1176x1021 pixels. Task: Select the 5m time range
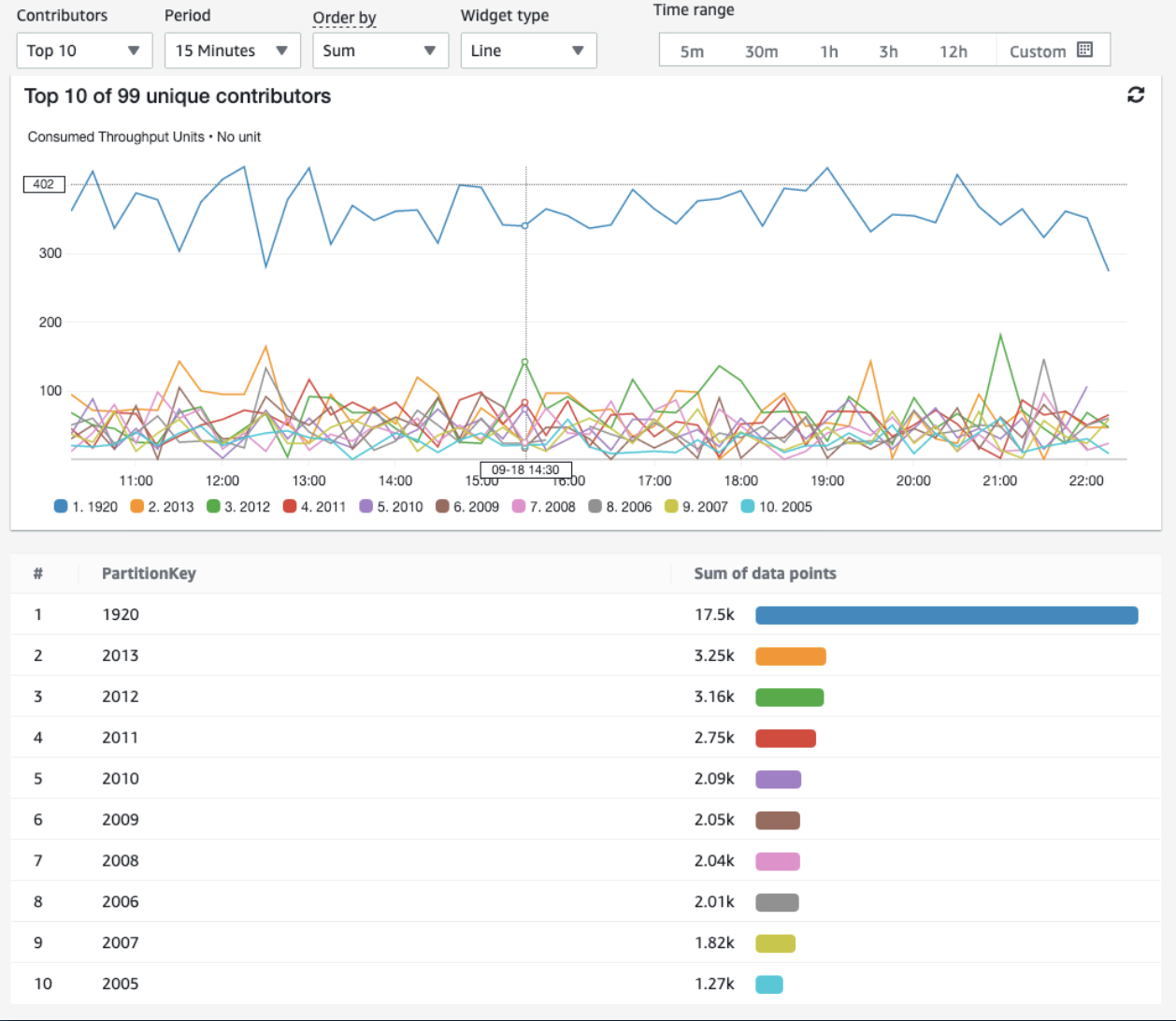692,51
